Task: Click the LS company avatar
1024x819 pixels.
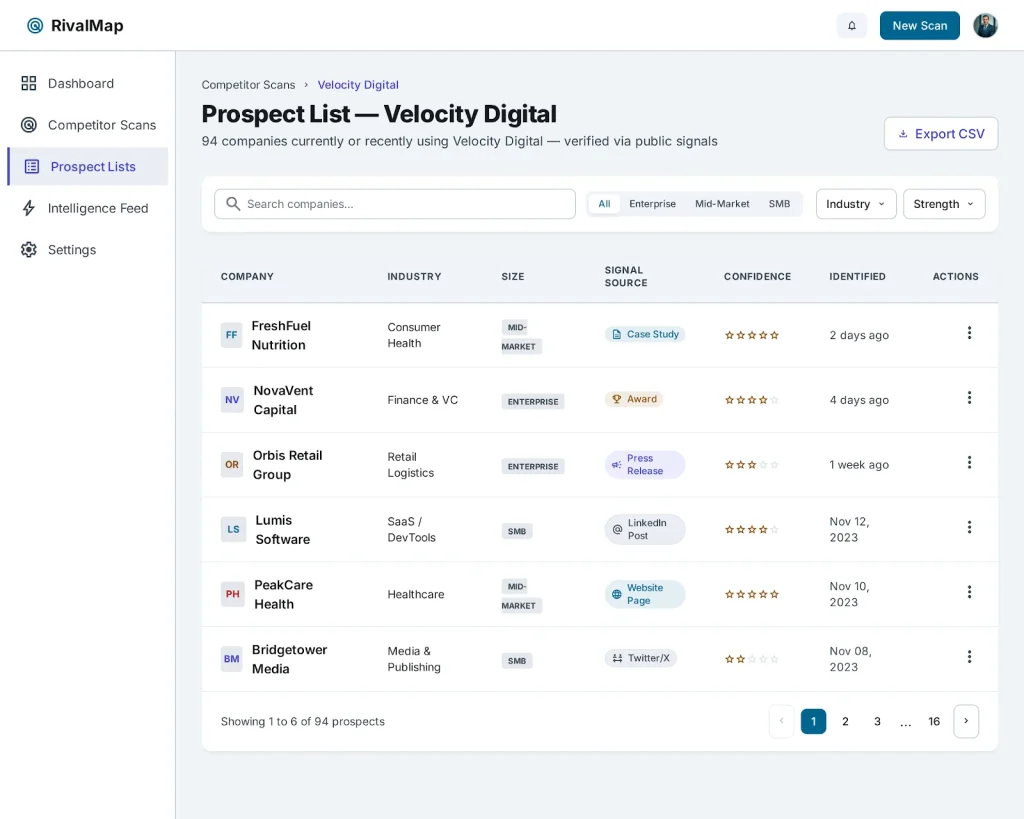Action: click(233, 529)
